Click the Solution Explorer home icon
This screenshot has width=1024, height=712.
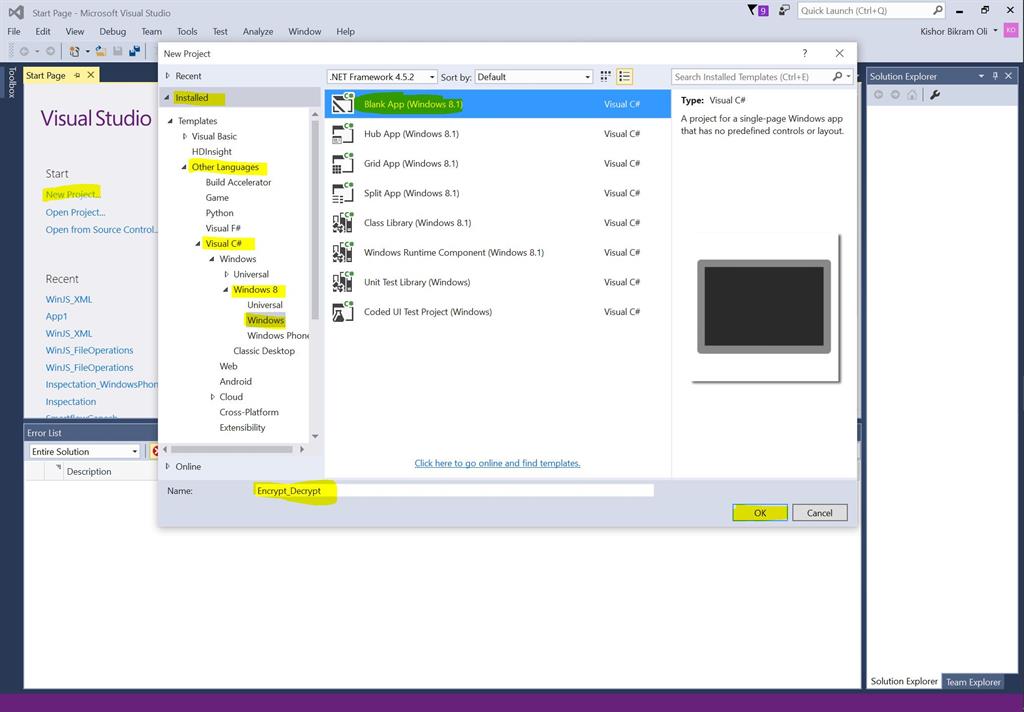912,95
